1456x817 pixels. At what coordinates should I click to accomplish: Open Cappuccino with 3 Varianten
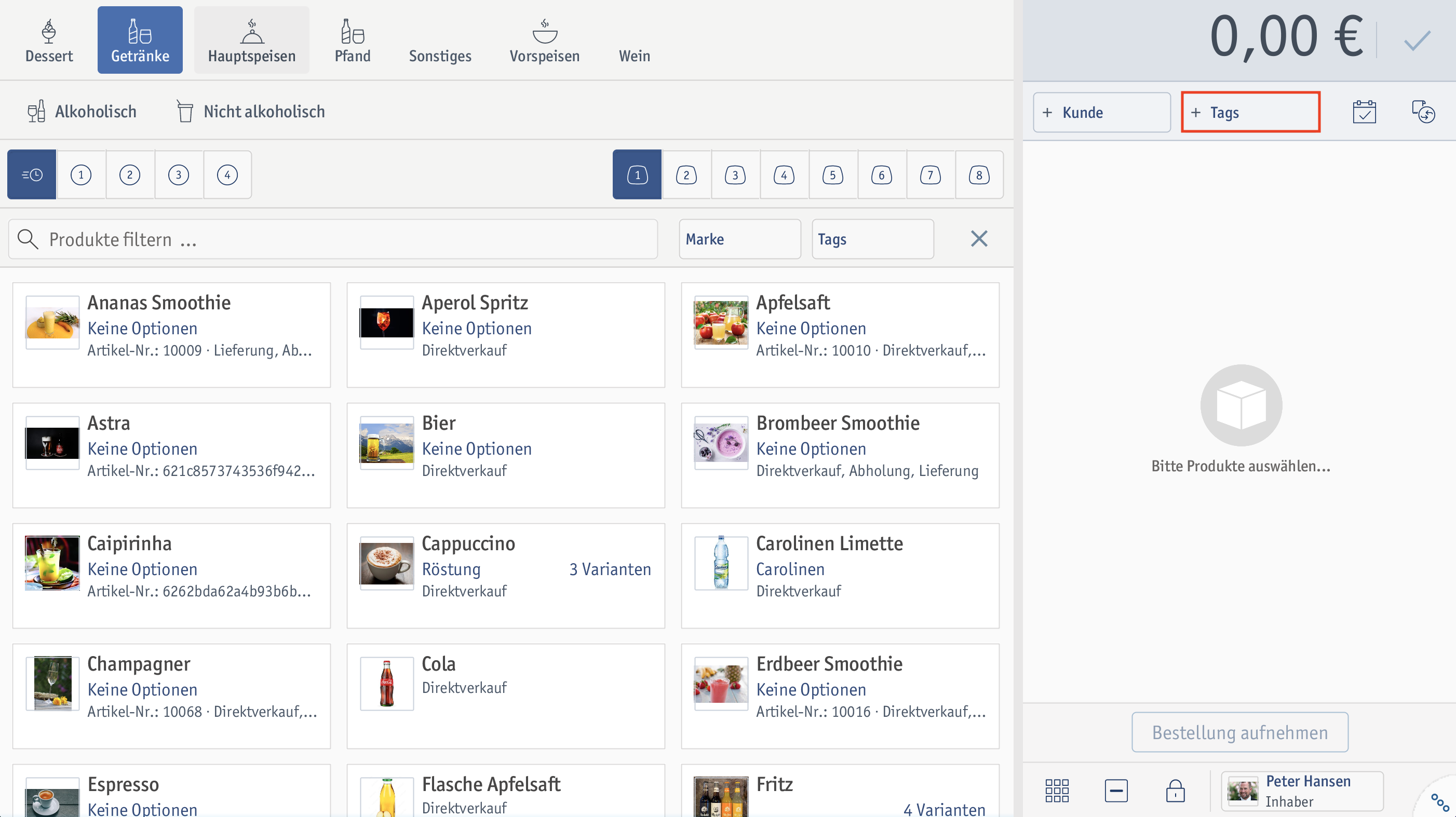[505, 576]
